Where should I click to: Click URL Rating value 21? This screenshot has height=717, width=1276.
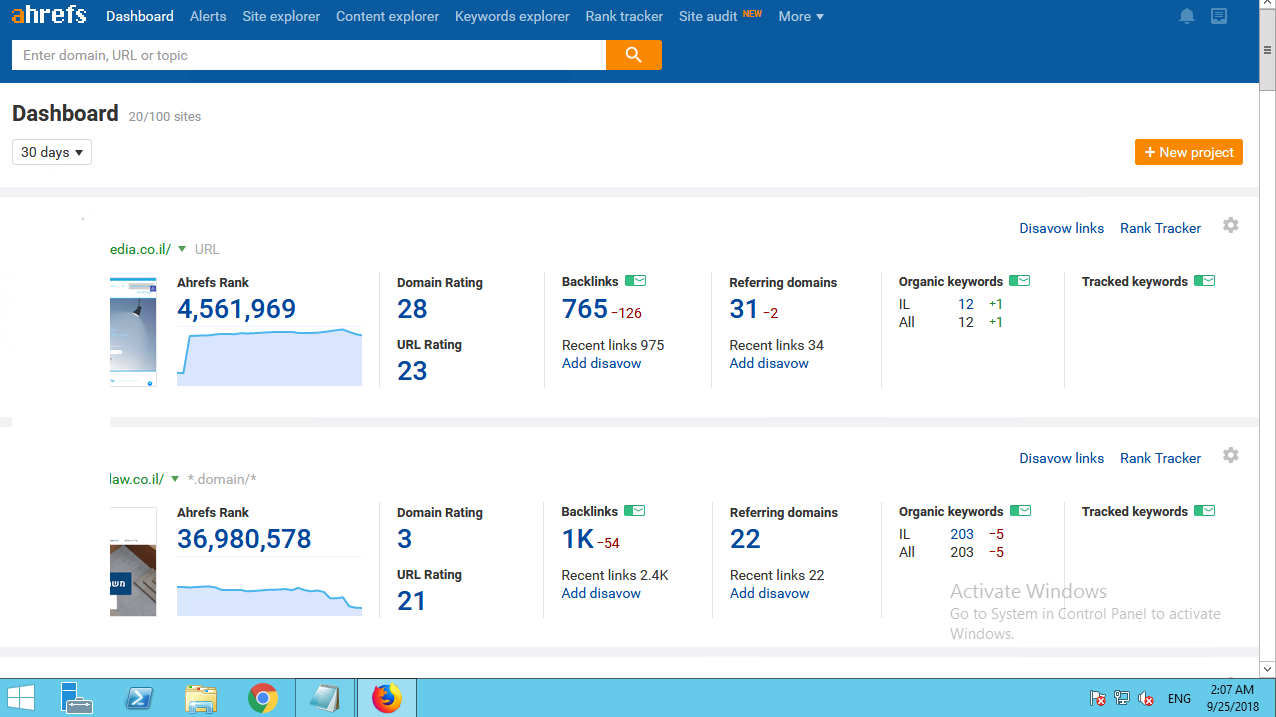click(x=412, y=601)
